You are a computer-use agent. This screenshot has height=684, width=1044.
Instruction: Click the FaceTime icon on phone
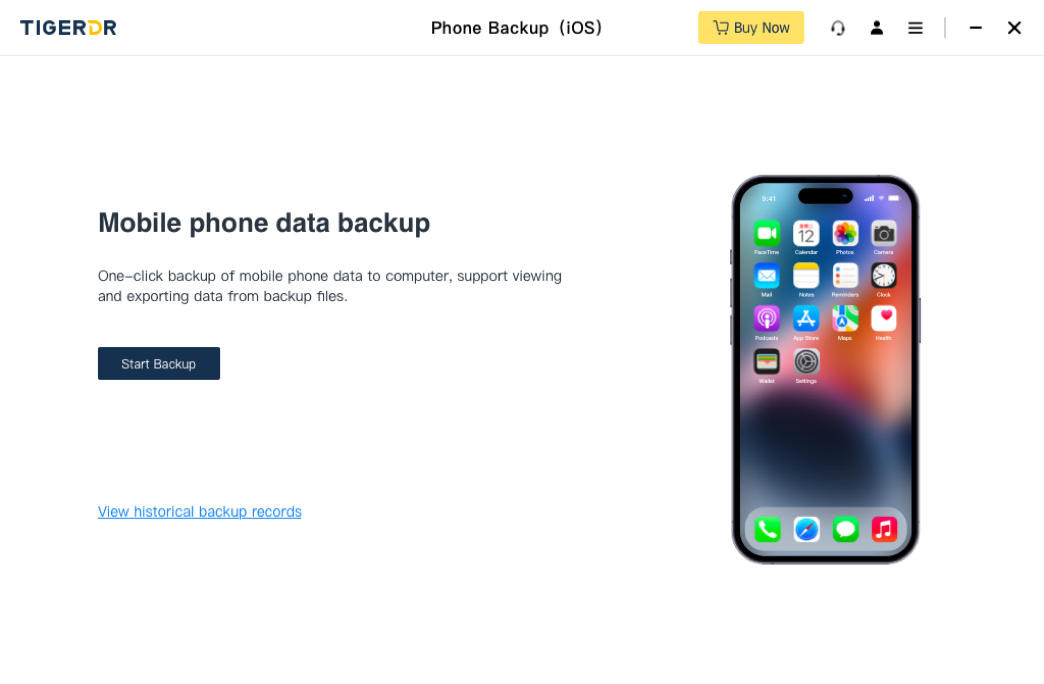click(766, 234)
